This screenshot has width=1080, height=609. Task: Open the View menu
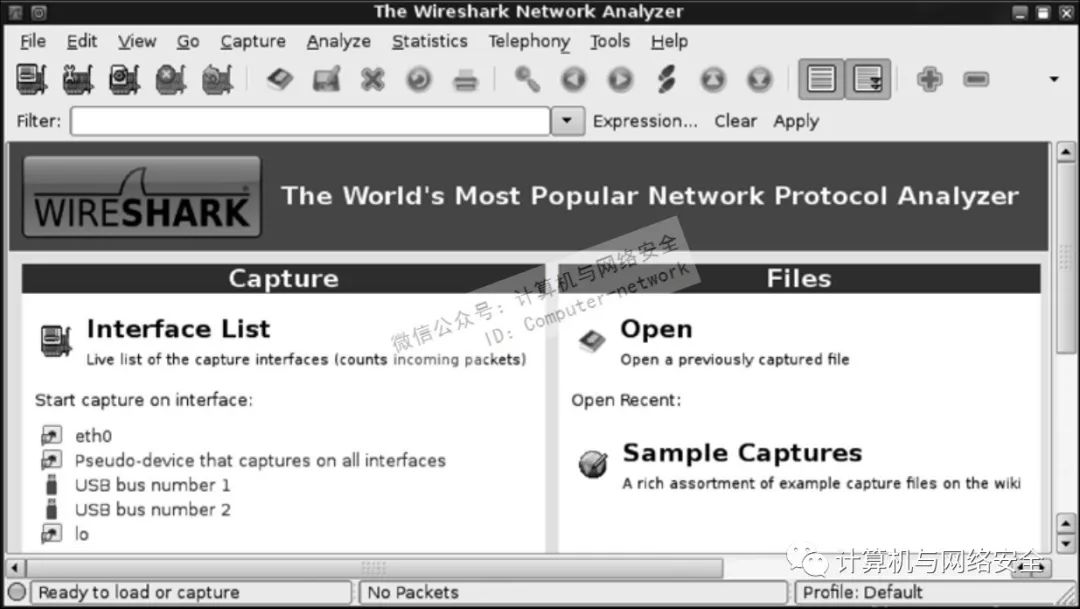(136, 41)
